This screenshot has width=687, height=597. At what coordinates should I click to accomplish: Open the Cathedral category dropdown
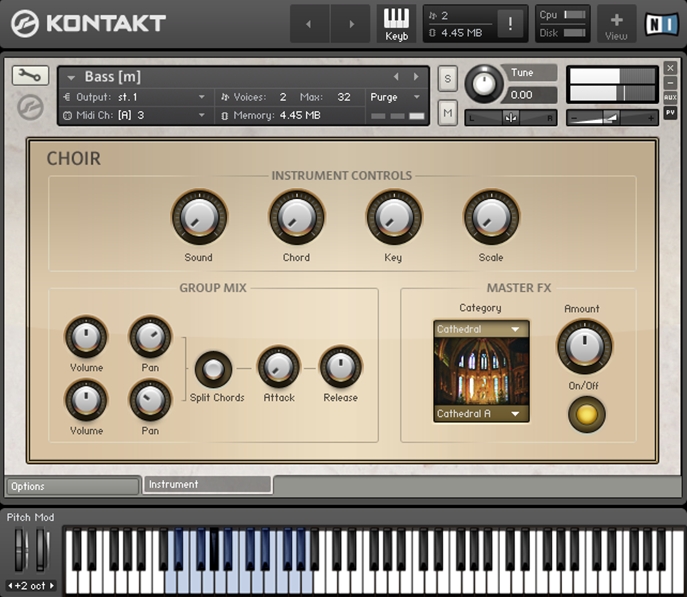481,329
